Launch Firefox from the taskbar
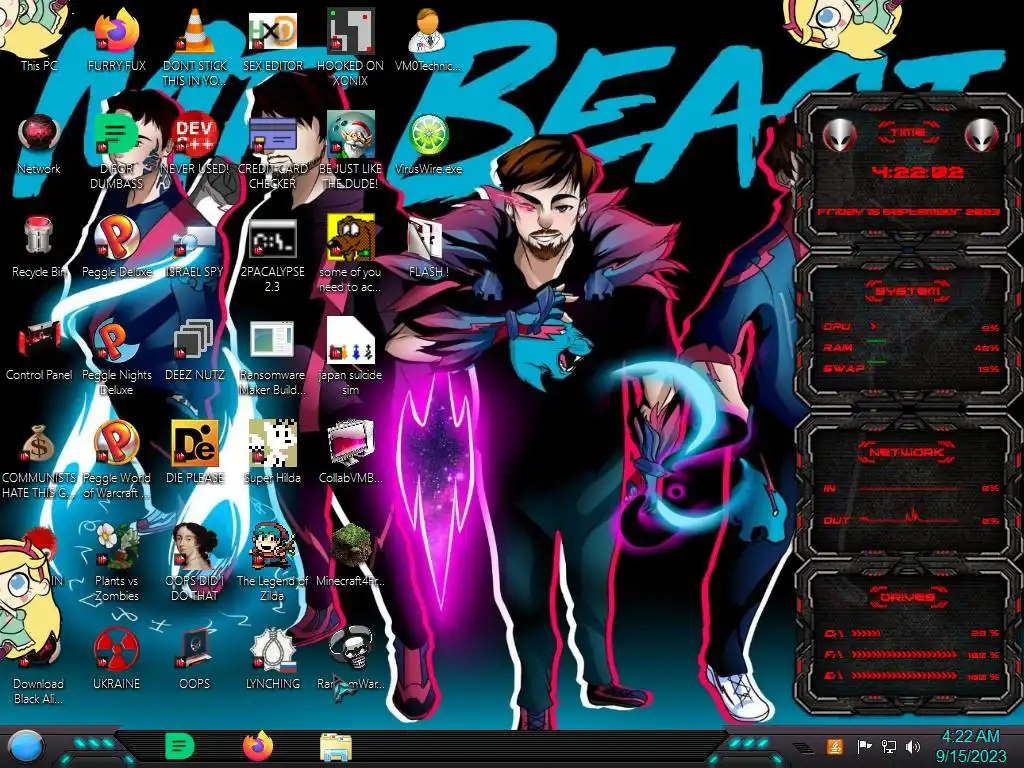This screenshot has height=768, width=1024. click(x=258, y=746)
